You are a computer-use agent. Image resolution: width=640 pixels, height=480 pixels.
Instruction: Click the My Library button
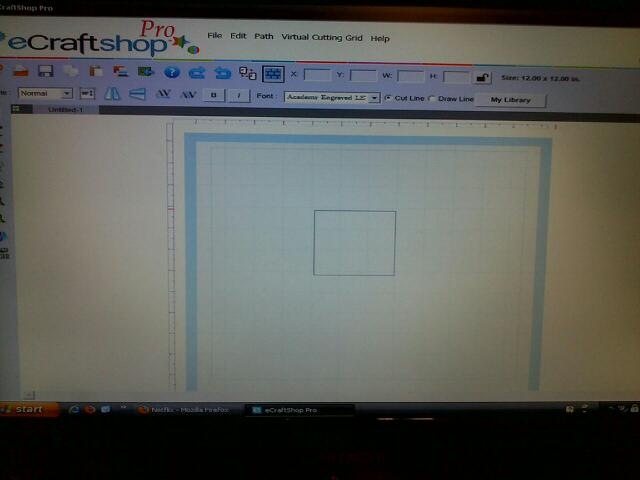(510, 100)
